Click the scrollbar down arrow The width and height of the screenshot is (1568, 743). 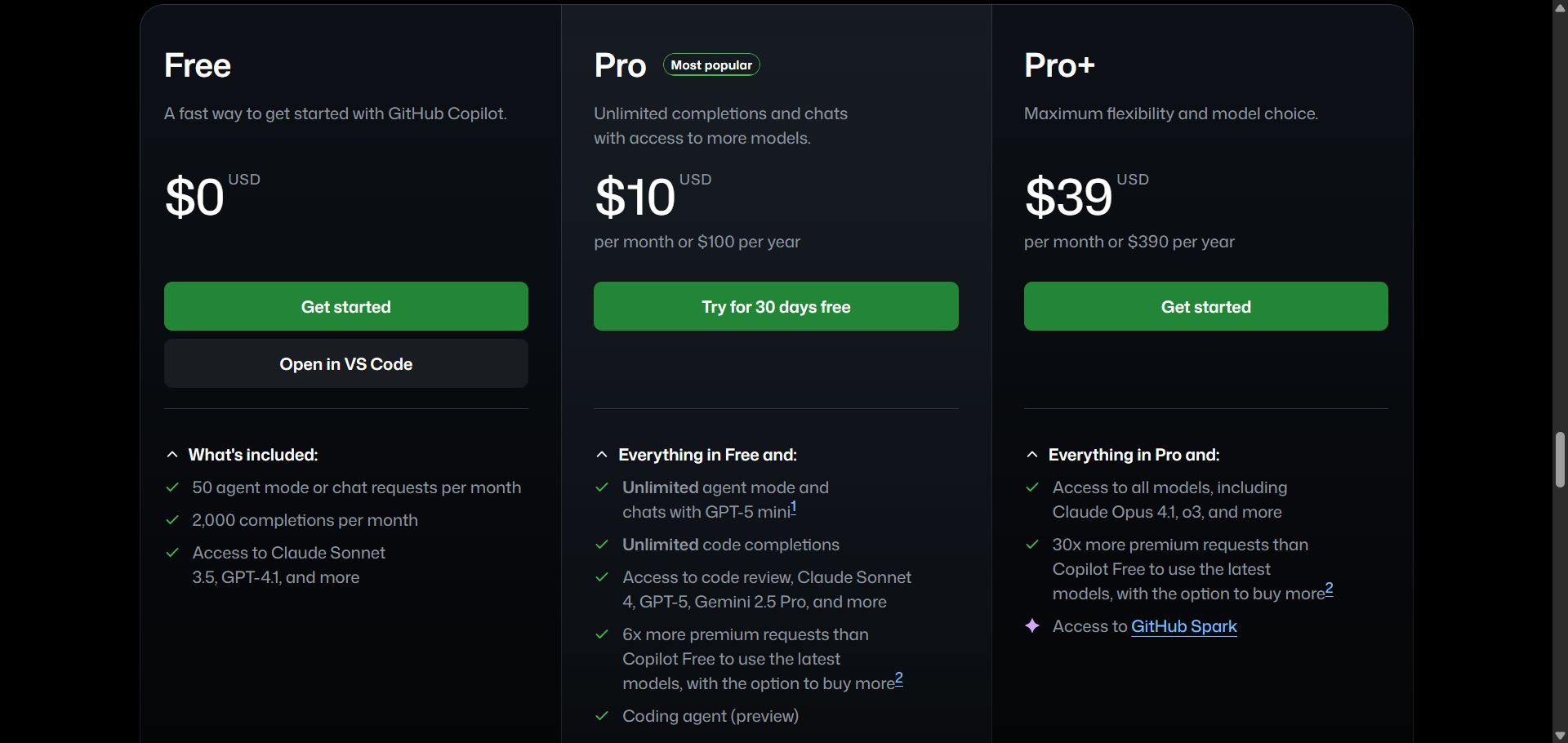coord(1560,736)
